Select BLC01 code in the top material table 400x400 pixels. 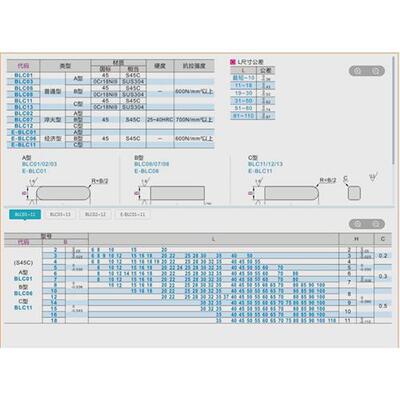click(24, 75)
